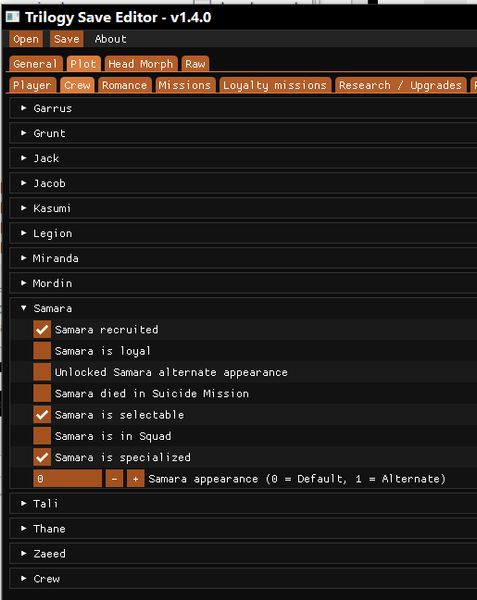This screenshot has width=477, height=600.
Task: Select the Crew sub-tab
Action: [x=77, y=85]
